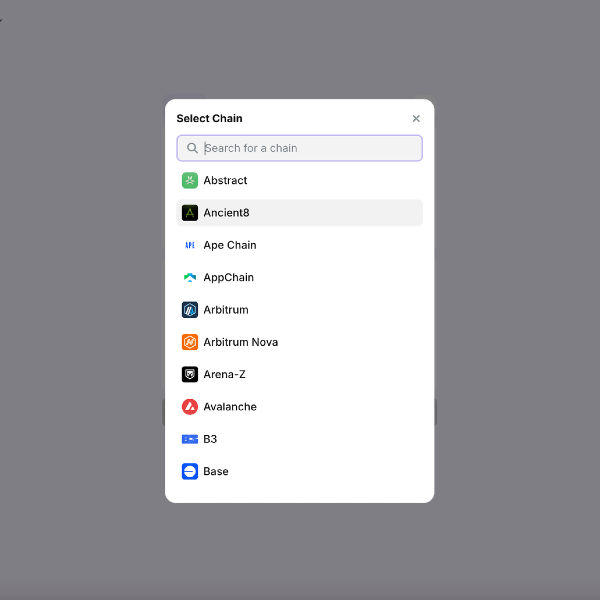Click the magnifying glass search icon
This screenshot has width=600, height=600.
pyautogui.click(x=192, y=148)
